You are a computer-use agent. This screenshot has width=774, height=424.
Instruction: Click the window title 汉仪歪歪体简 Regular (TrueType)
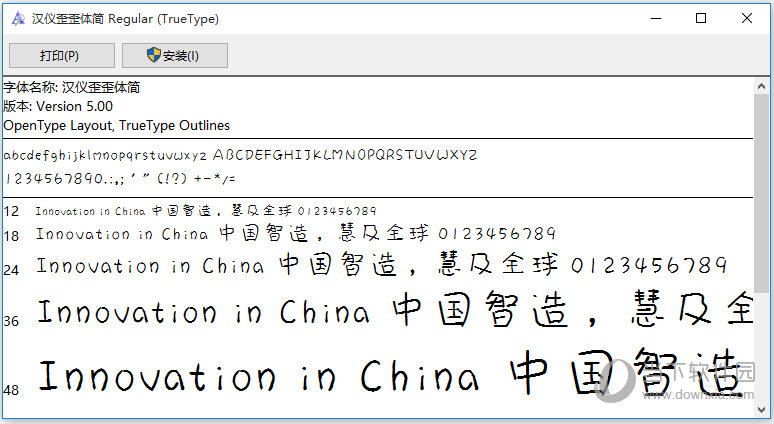click(x=125, y=19)
